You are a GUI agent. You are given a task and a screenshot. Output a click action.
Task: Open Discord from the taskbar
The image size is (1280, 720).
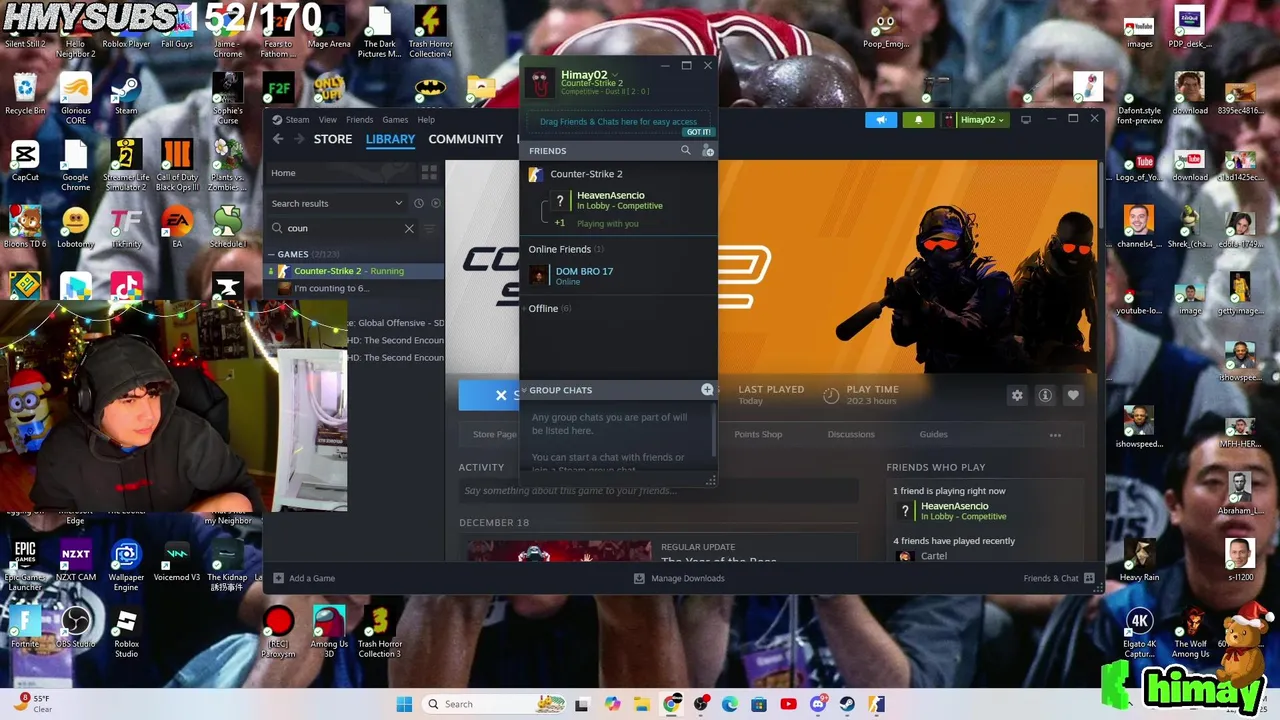click(818, 704)
